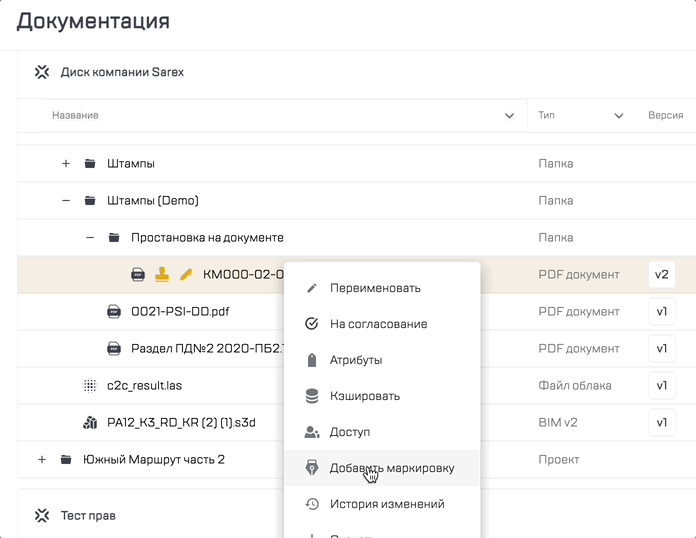Click the v1 version button for c2c_result.las
The width and height of the screenshot is (696, 538).
661,386
